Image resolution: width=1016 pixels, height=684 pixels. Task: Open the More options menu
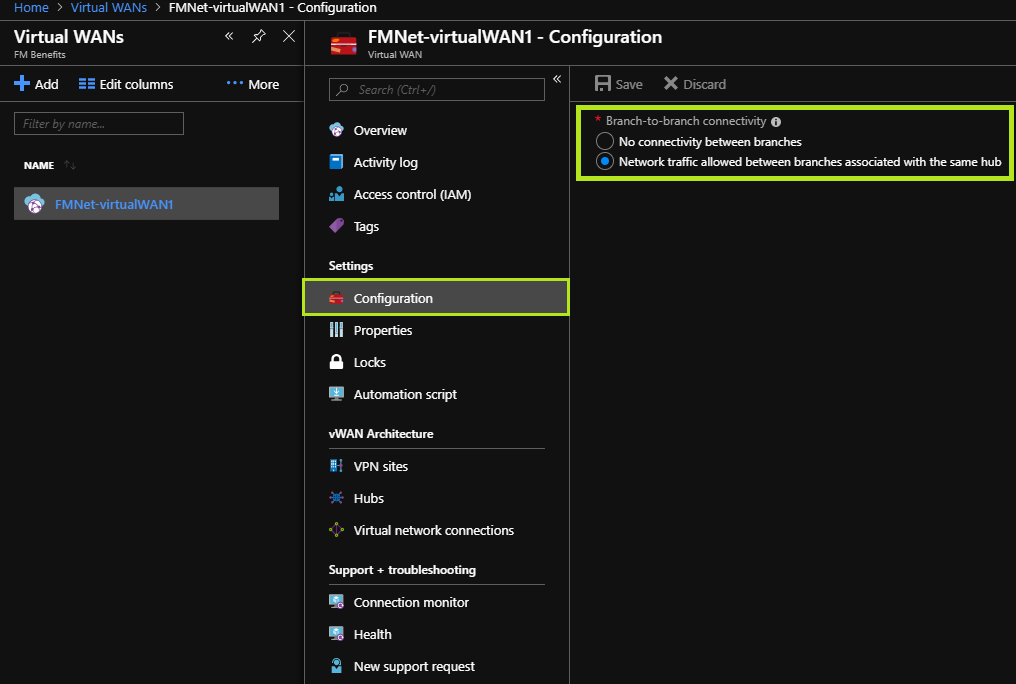[253, 84]
